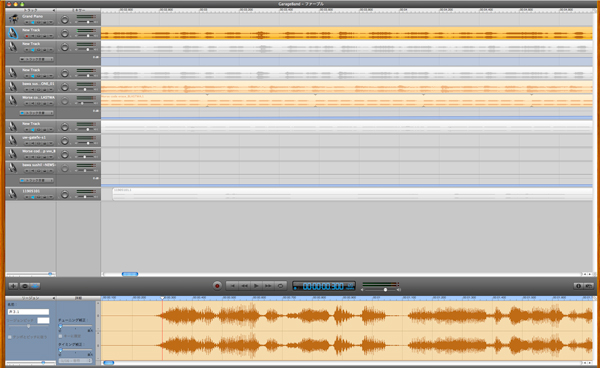Click the Go to Beginning transport button
600x368 pixels.
[232, 286]
